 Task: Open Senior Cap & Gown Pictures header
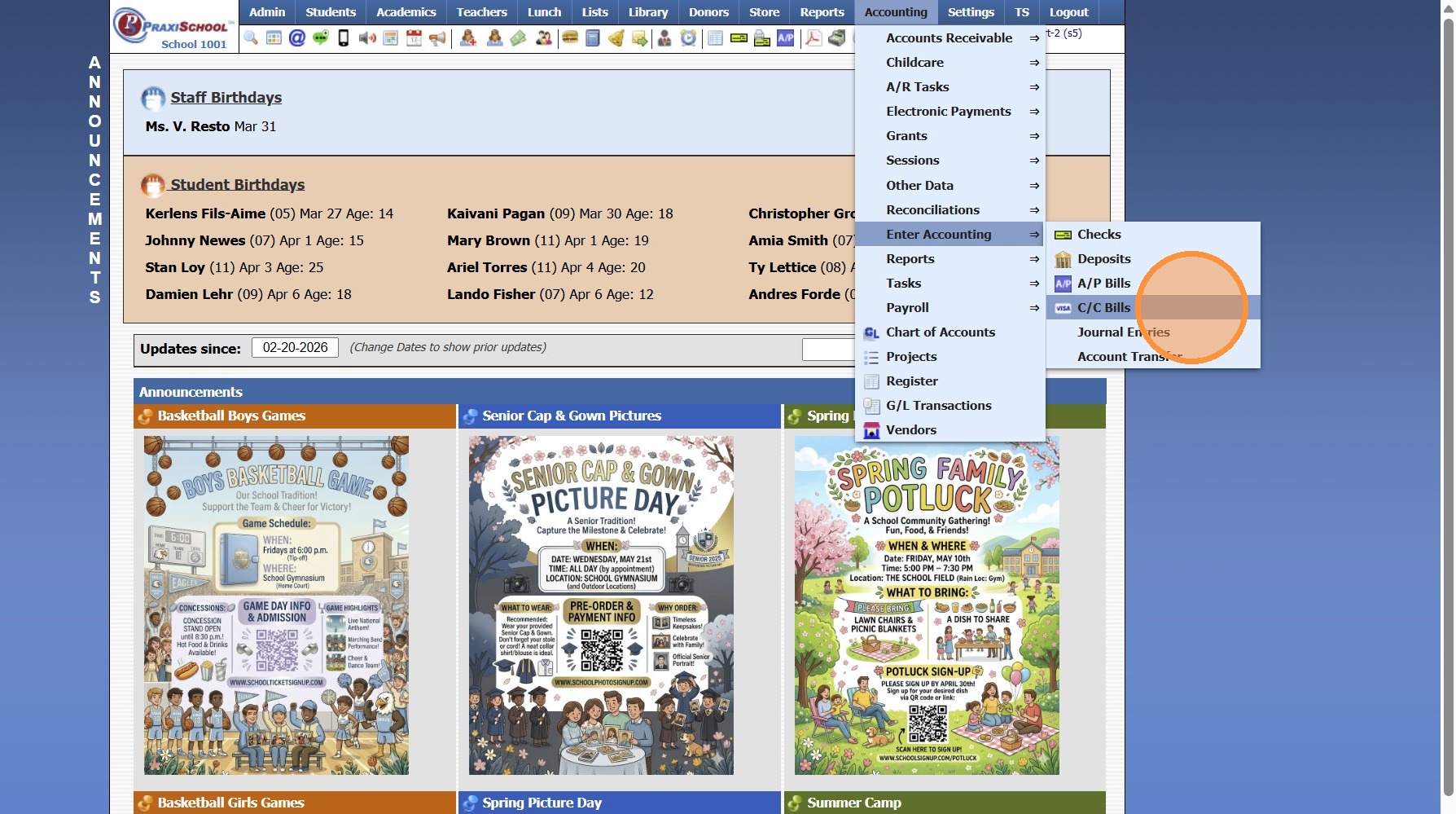[620, 416]
